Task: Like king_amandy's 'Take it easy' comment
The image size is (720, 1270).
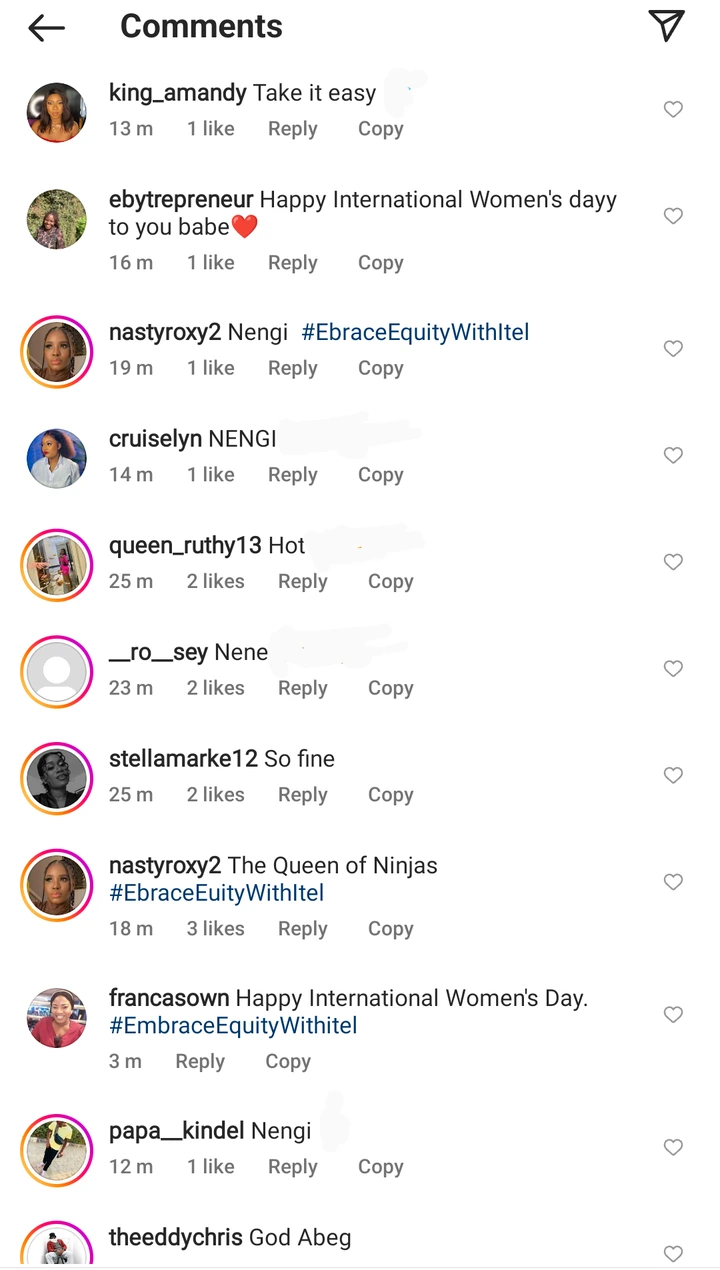Action: [673, 109]
